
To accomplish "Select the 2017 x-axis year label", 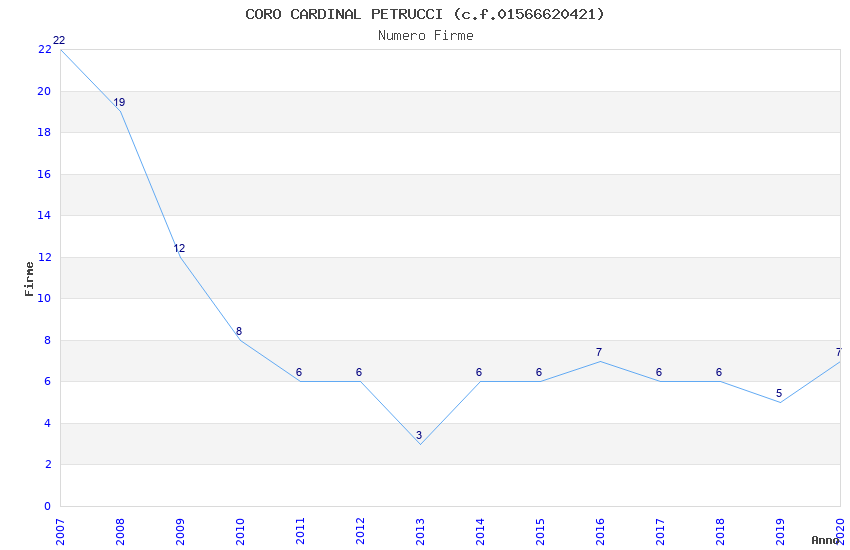I will [x=660, y=530].
